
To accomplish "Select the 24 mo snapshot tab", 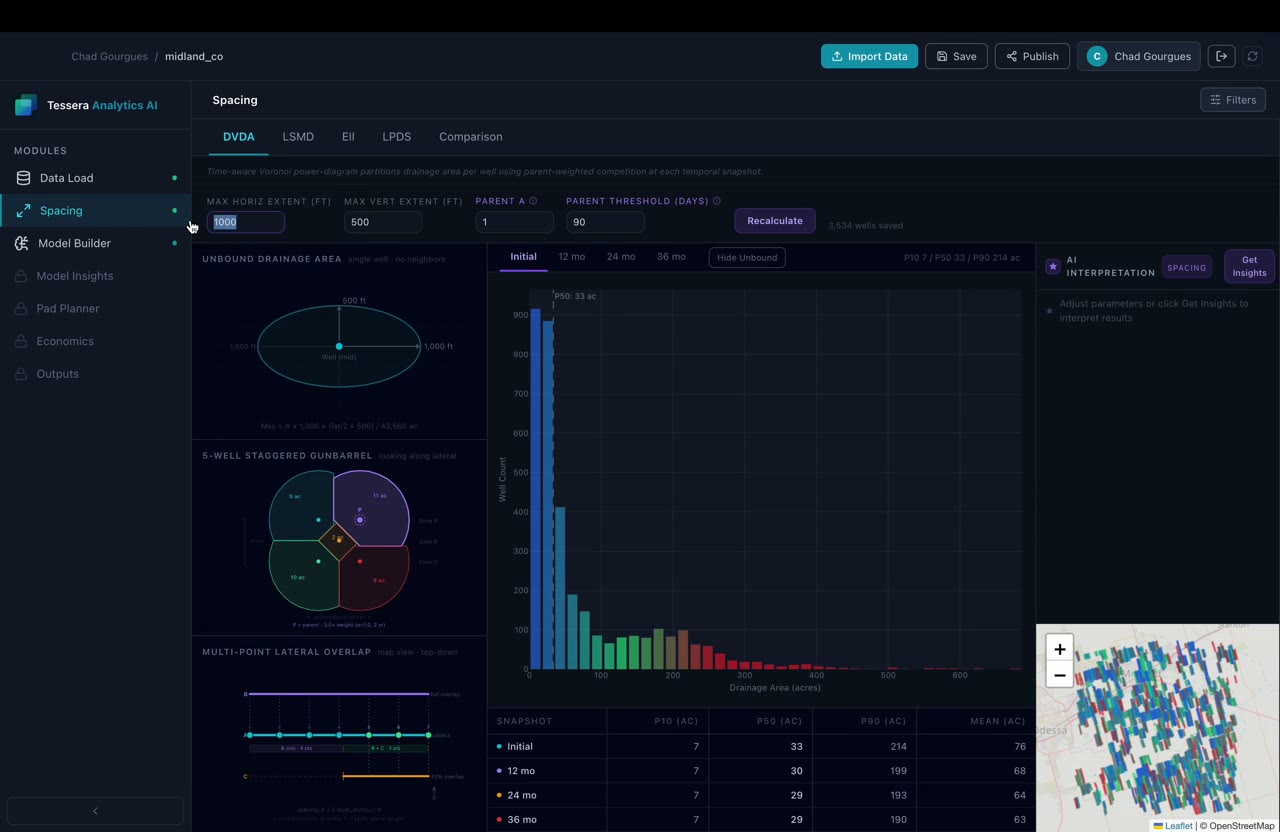I will coord(621,257).
